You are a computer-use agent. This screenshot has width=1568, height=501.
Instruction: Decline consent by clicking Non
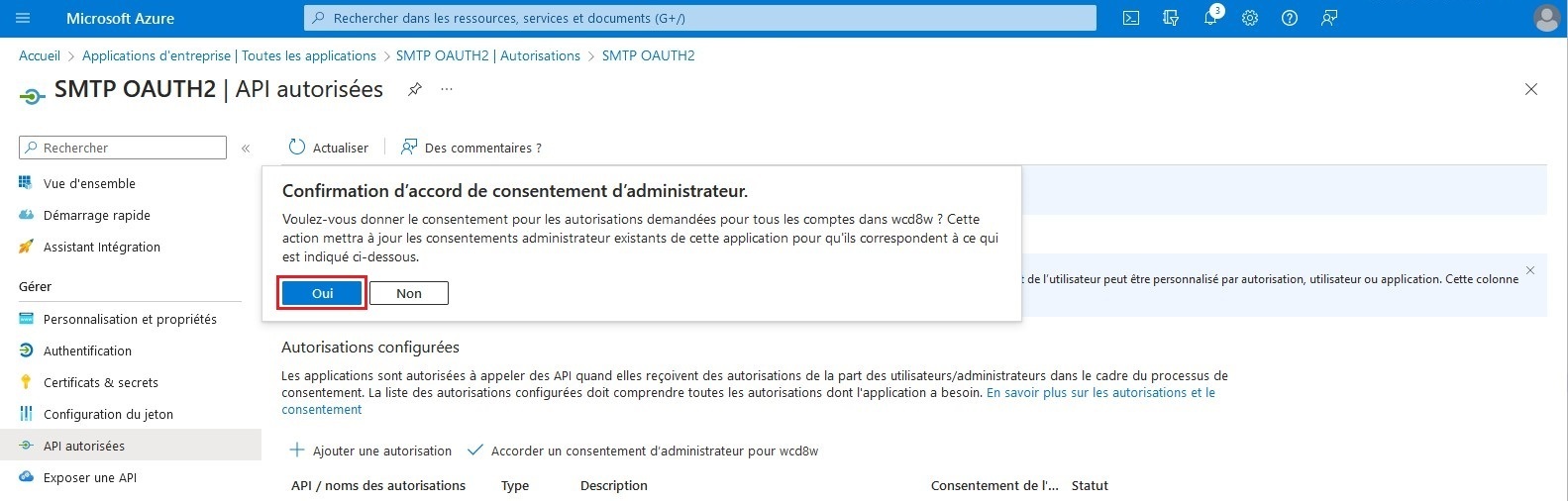tap(409, 293)
